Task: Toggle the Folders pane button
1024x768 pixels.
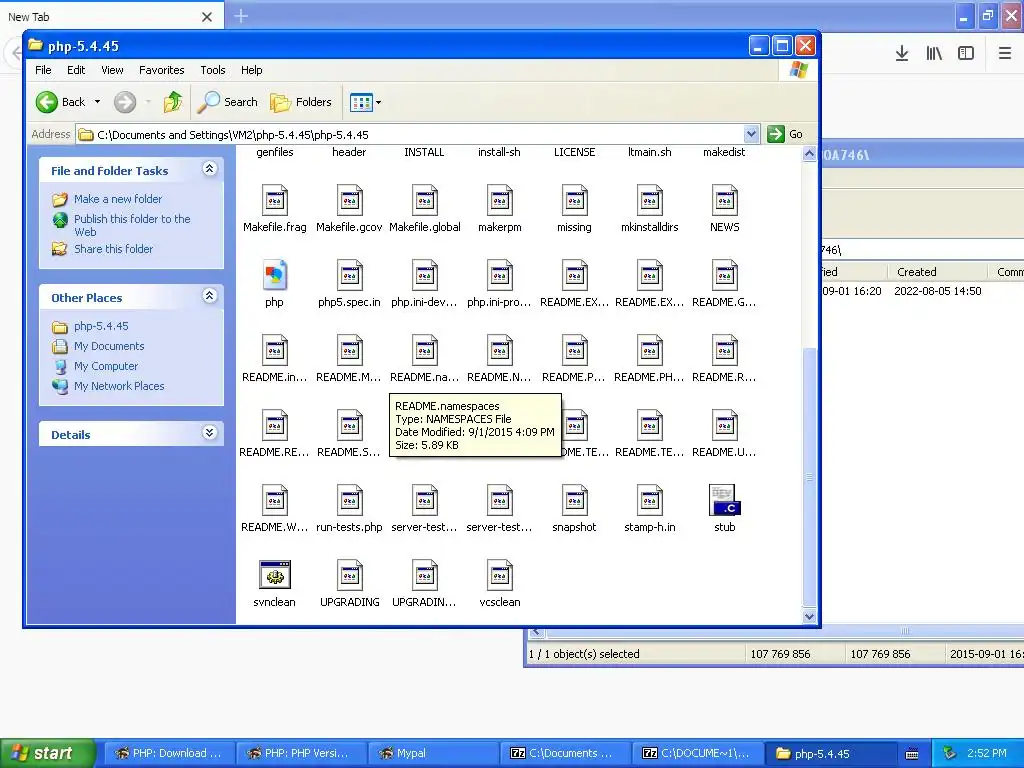Action: [x=301, y=102]
